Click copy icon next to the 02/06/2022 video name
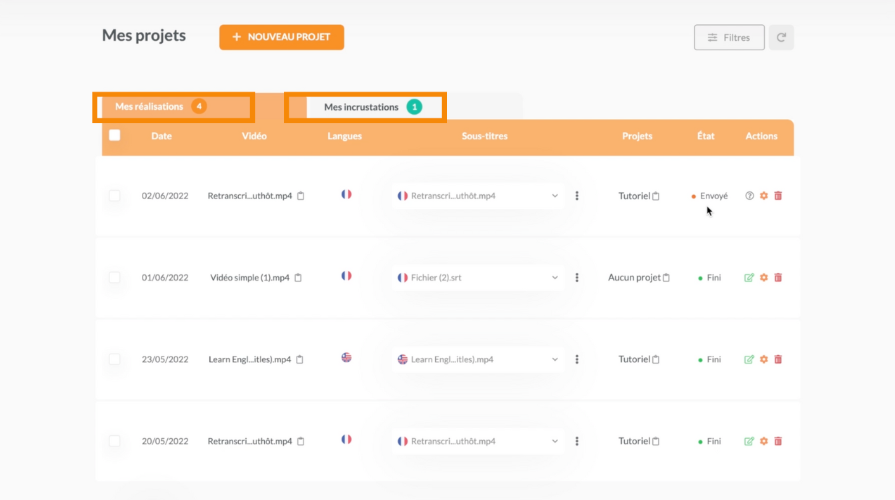This screenshot has height=500, width=895. coord(301,196)
